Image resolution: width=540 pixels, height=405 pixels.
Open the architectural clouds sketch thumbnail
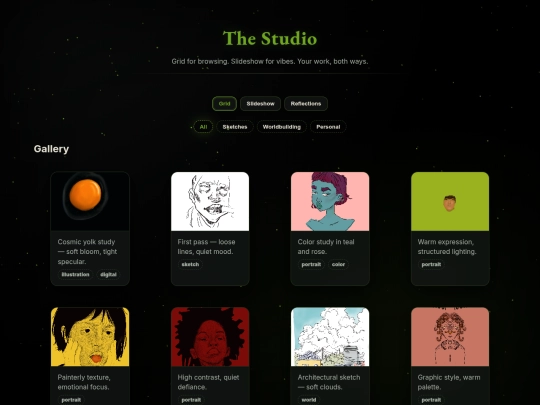[x=330, y=337]
